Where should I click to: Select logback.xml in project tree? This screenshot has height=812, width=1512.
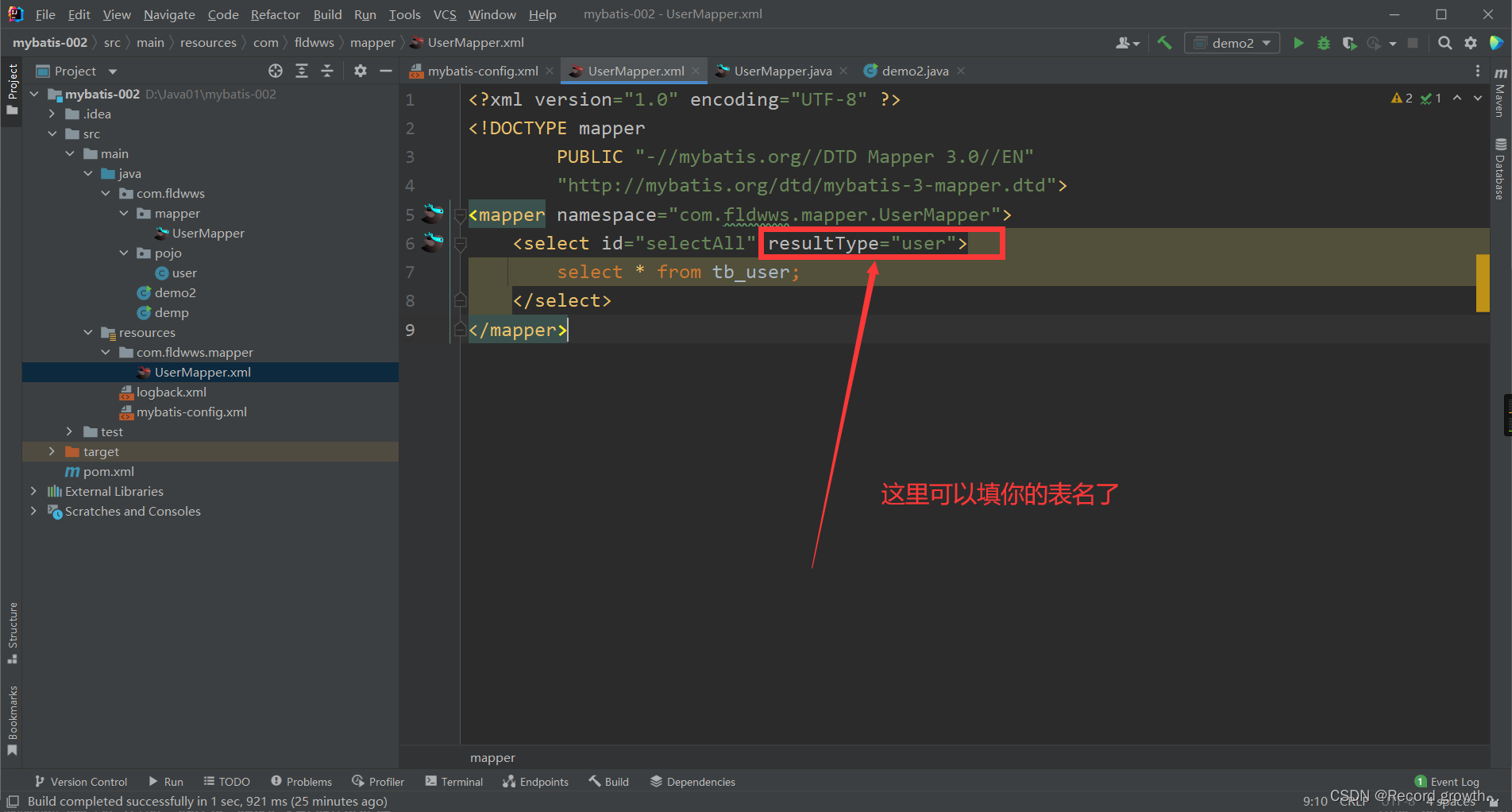point(171,392)
